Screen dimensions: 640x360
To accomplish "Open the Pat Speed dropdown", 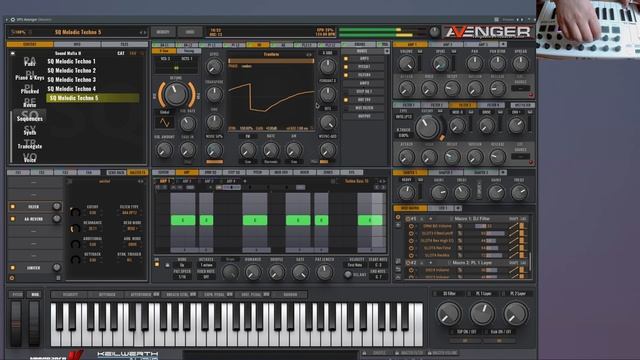I will (x=182, y=277).
